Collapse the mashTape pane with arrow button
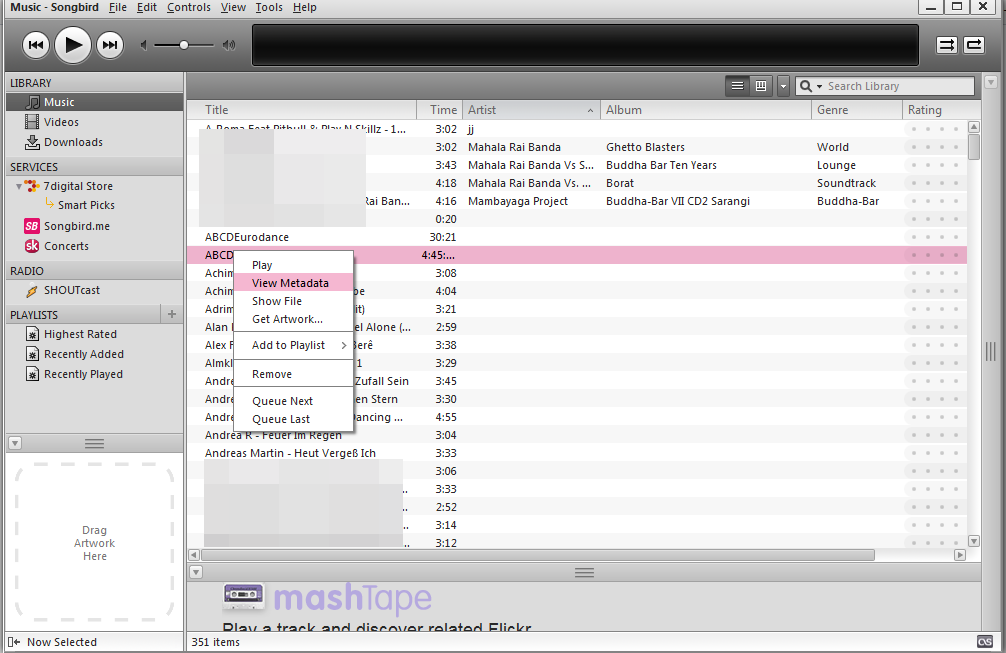 pos(196,572)
